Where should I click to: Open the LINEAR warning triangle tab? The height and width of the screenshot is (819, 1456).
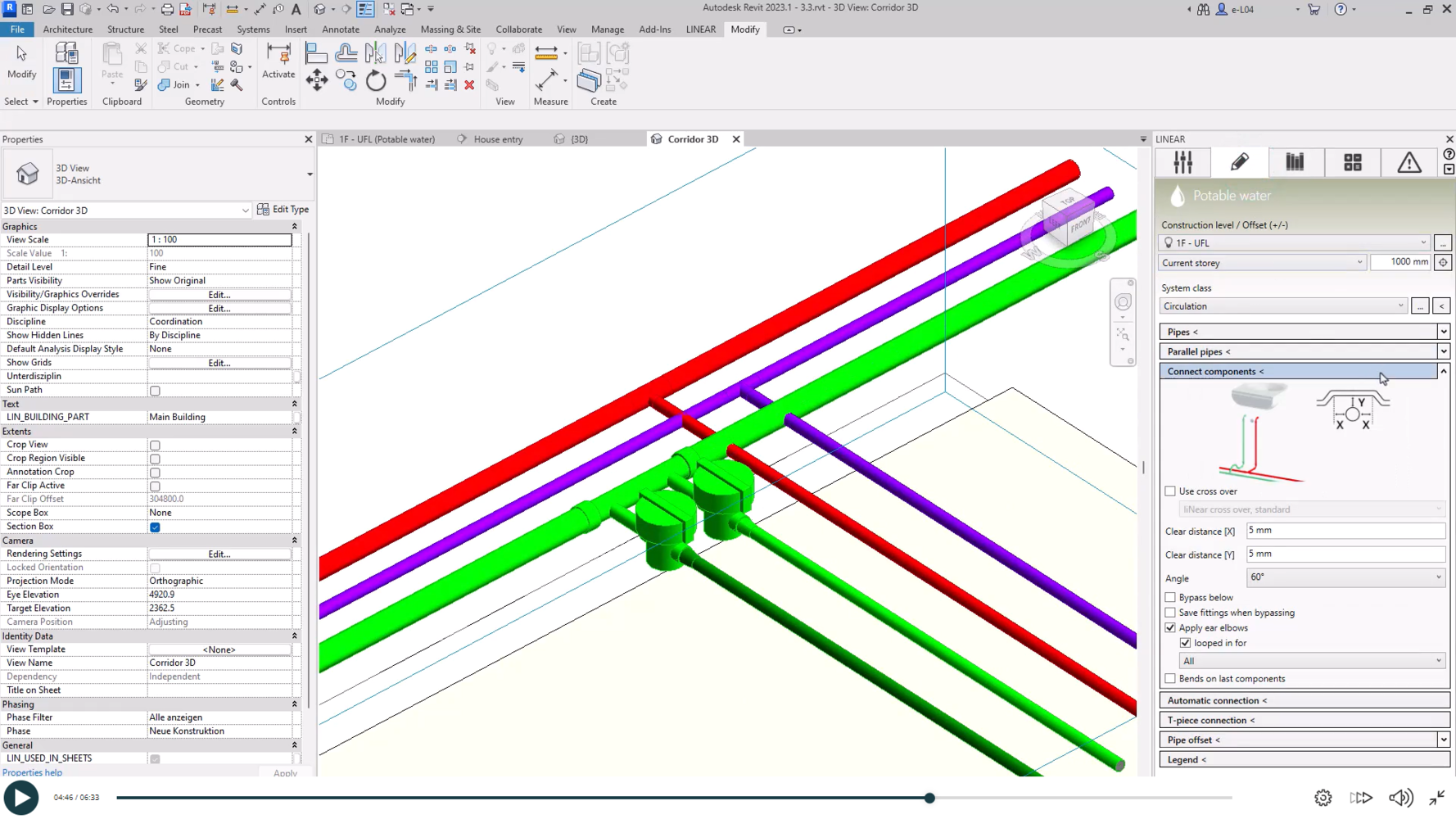(x=1409, y=162)
